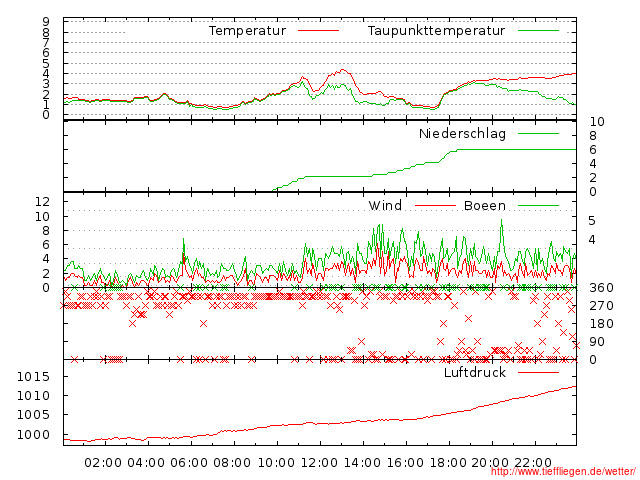Click the 20:00 time axis label
Viewport: 640px width, 480px height.
(x=490, y=463)
